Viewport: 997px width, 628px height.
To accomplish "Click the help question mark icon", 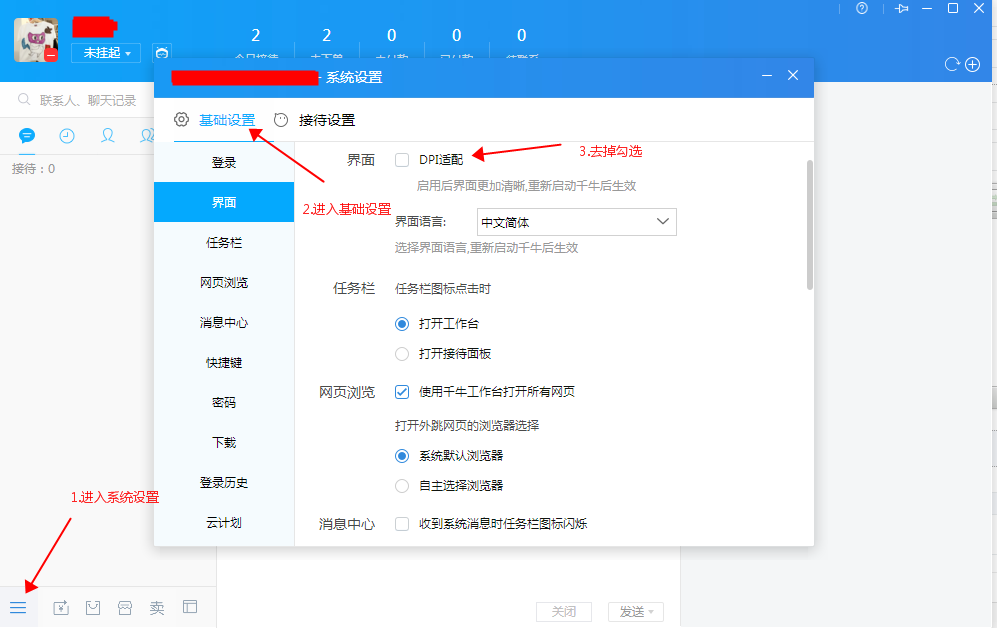I will (862, 8).
